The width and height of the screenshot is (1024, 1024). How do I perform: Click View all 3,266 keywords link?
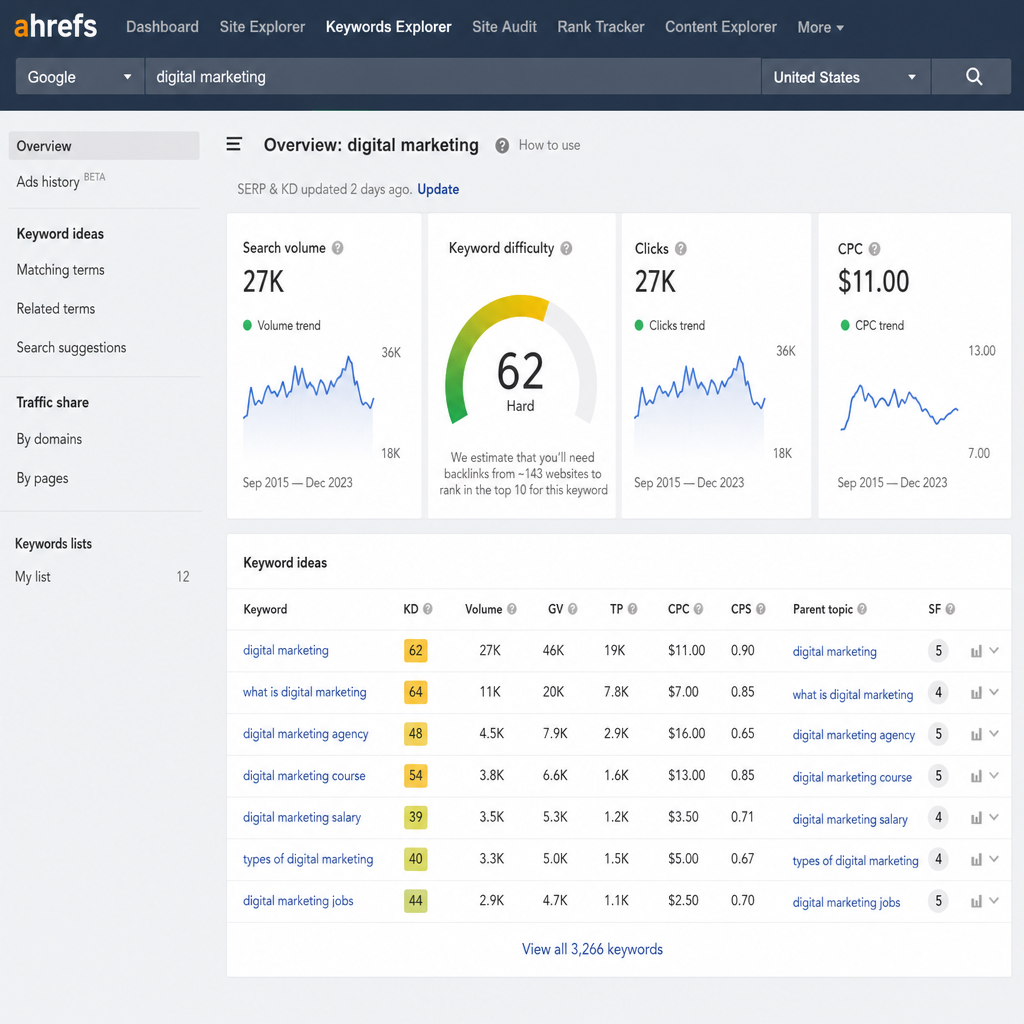592,949
